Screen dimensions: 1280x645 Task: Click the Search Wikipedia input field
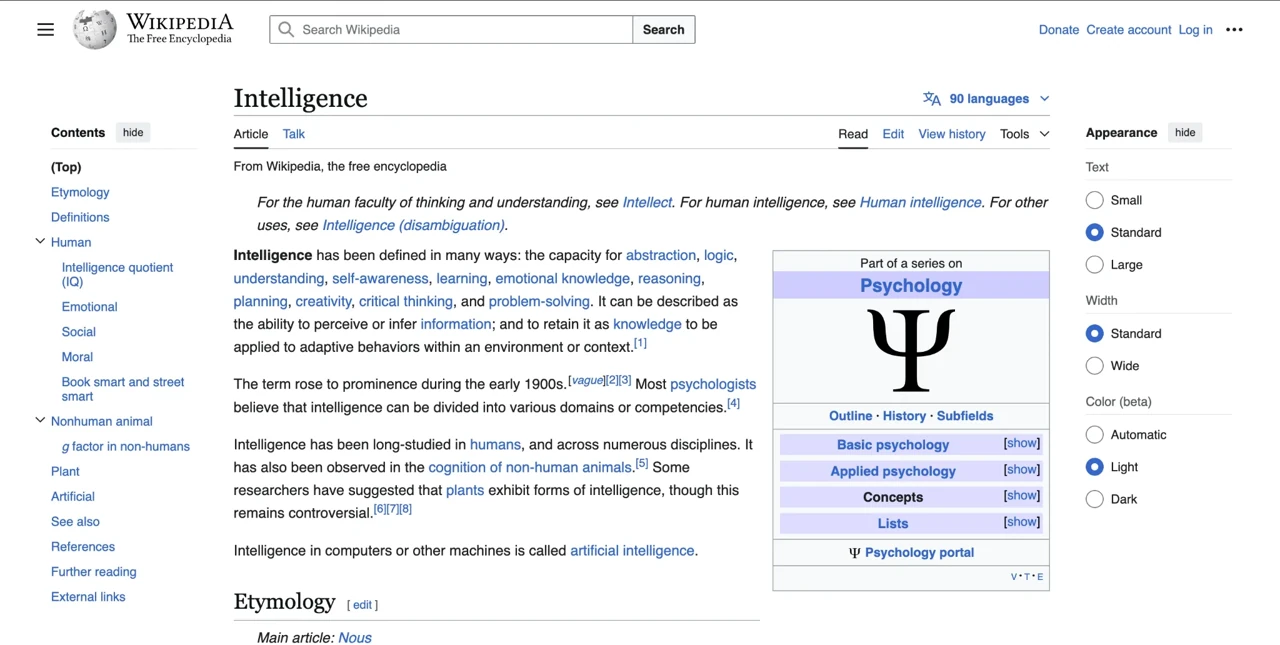pyautogui.click(x=451, y=30)
